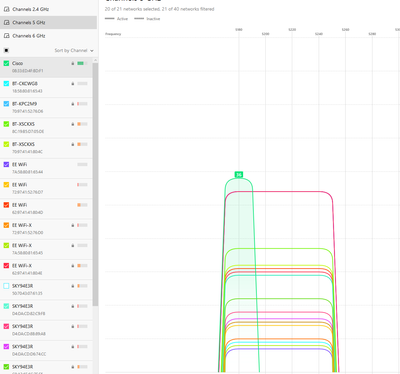Click lock icon on EE WiFi-X 7A:58 row
400x374 pixels.
pyautogui.click(x=73, y=245)
